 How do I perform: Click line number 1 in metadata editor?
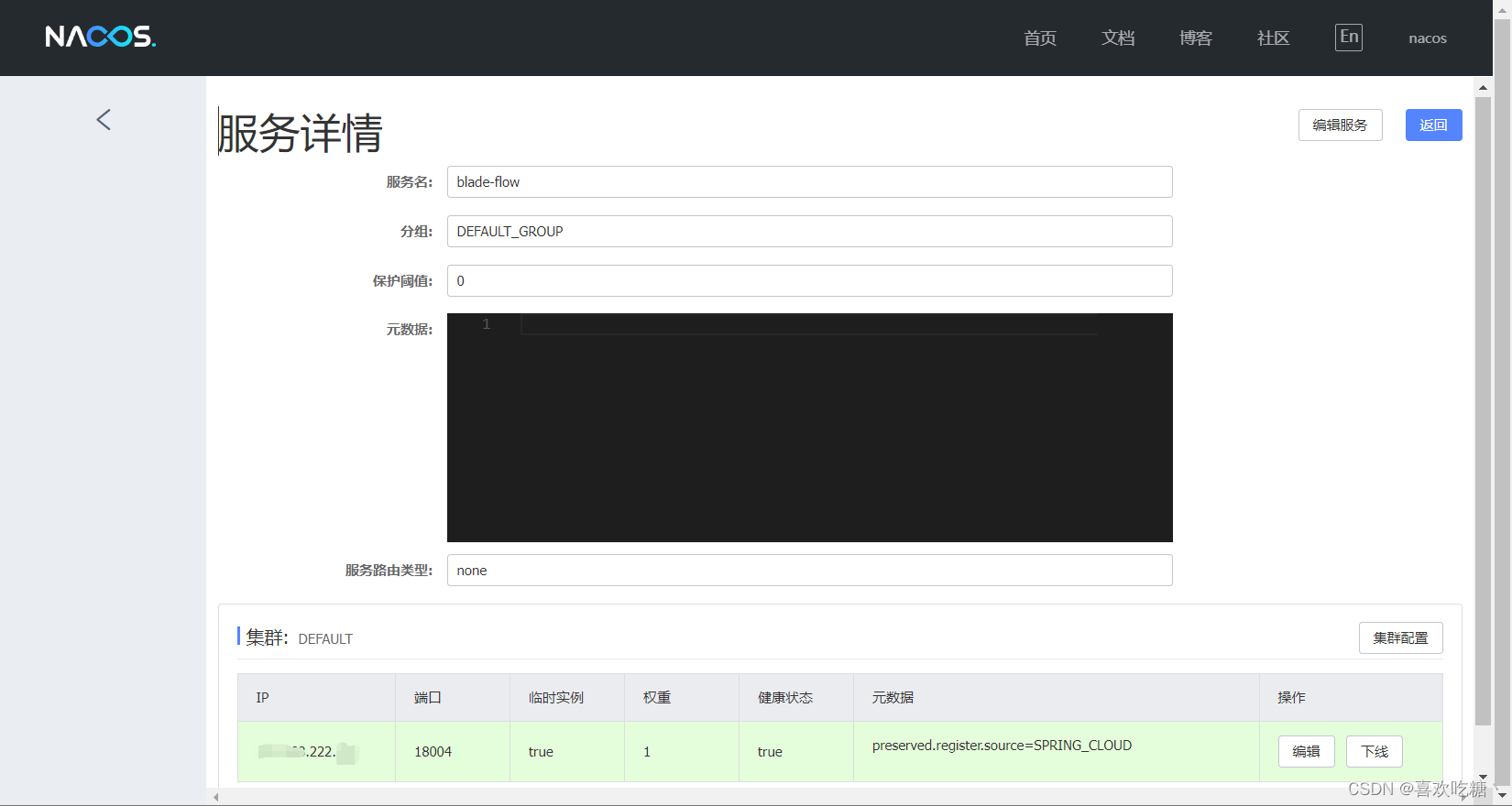pyautogui.click(x=487, y=324)
